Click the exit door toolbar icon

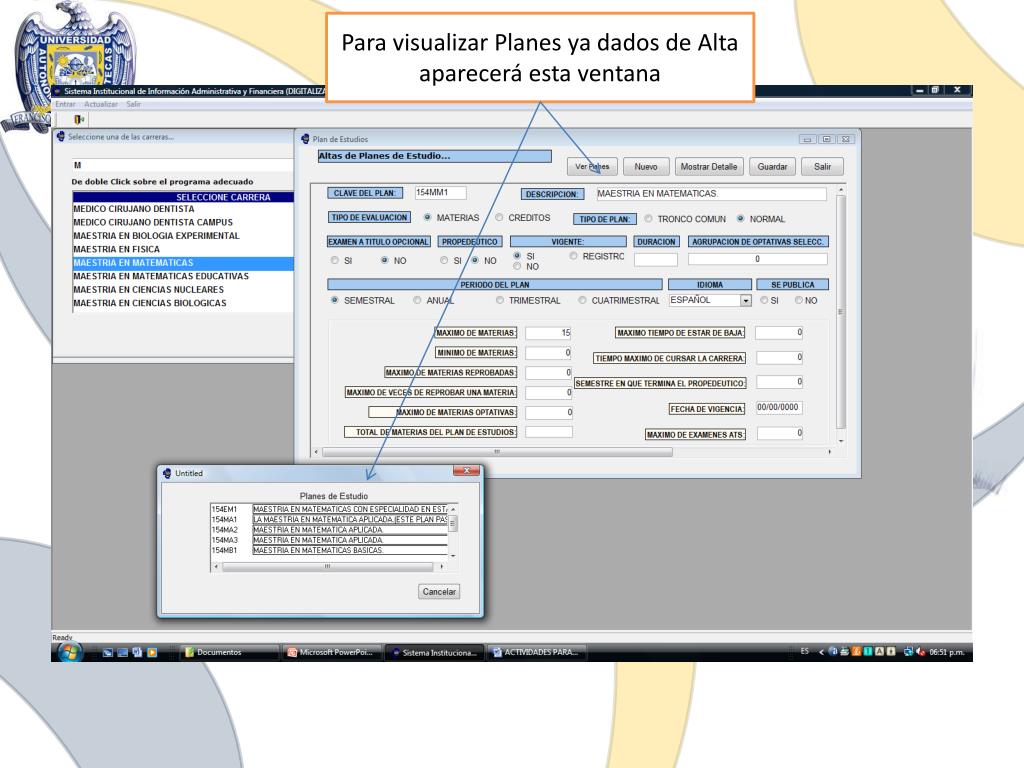[x=79, y=120]
